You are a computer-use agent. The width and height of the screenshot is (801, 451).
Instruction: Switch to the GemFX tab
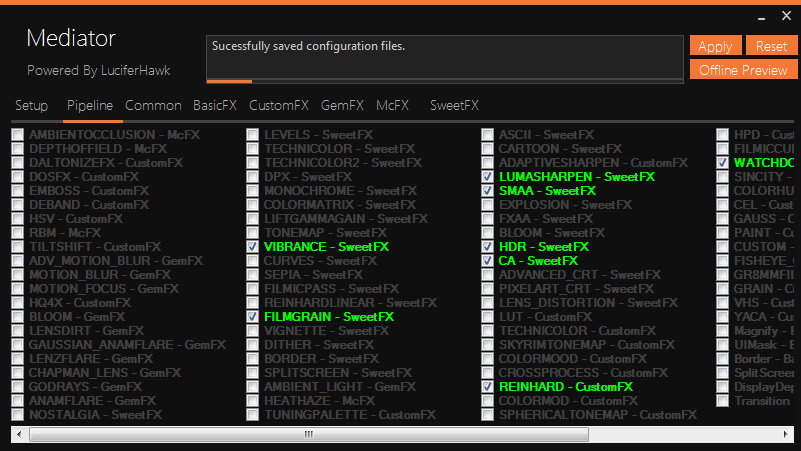342,105
